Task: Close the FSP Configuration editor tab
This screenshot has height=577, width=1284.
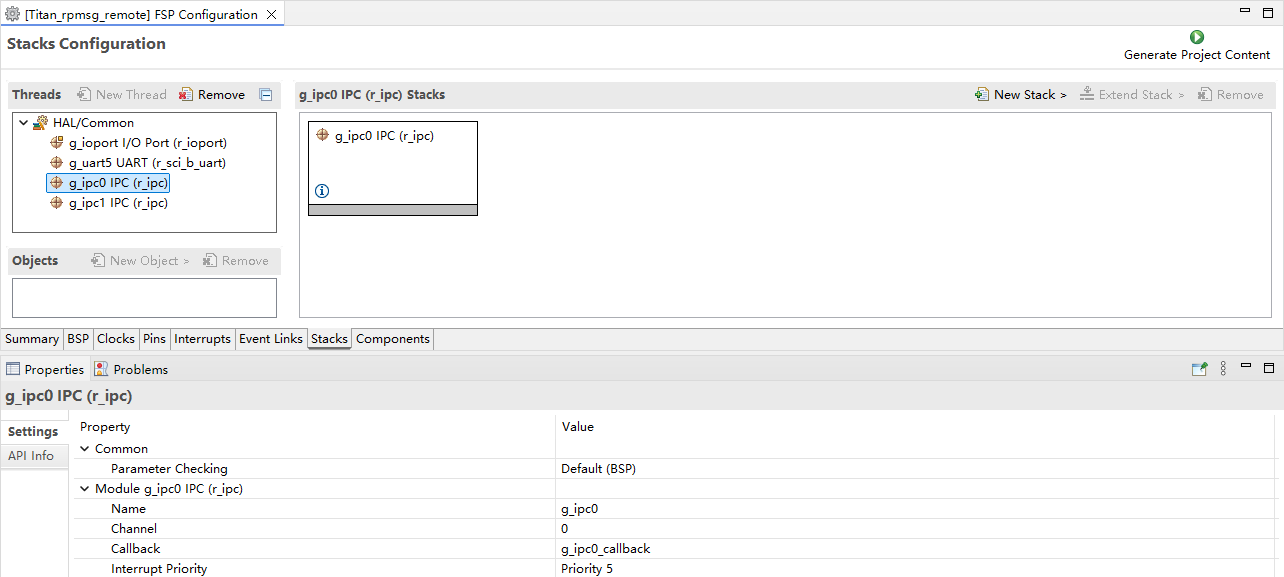Action: click(x=271, y=15)
